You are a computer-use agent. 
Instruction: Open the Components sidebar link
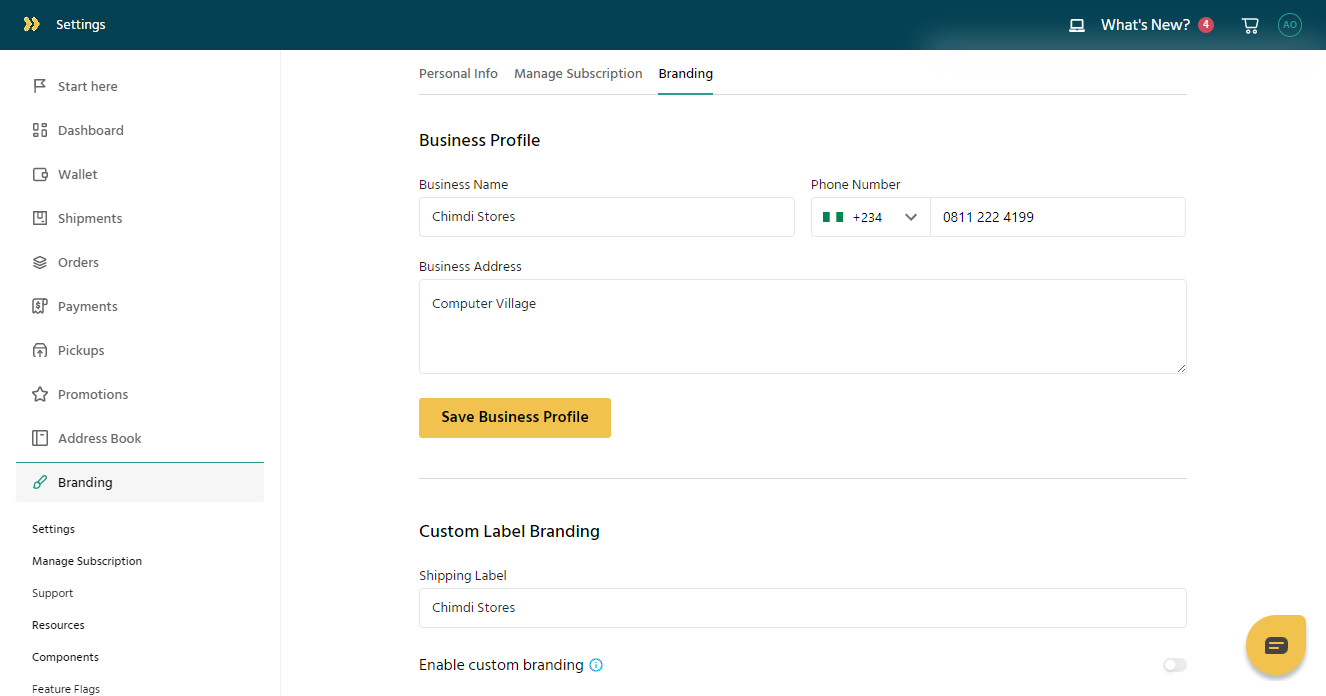pos(65,657)
